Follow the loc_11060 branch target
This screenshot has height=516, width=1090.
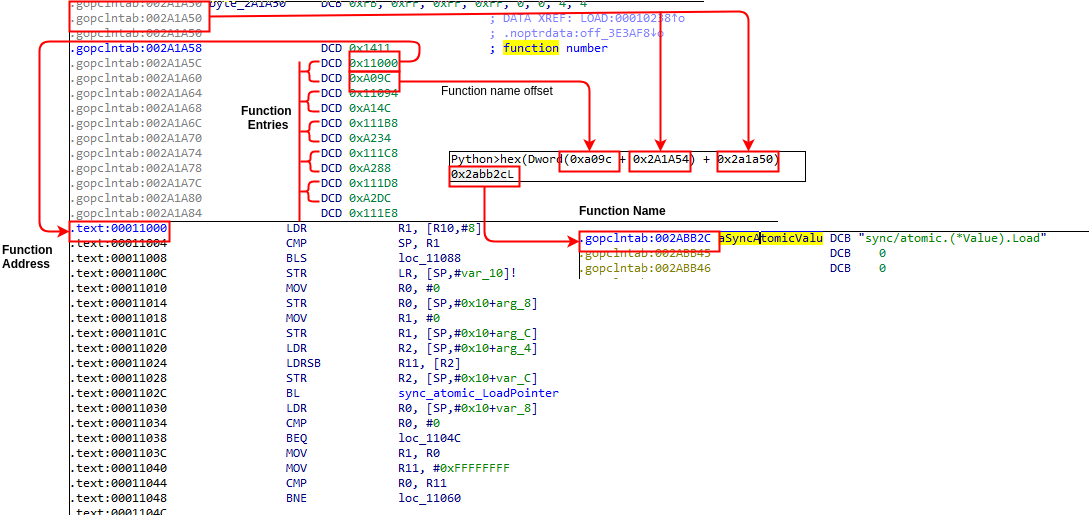[x=430, y=498]
